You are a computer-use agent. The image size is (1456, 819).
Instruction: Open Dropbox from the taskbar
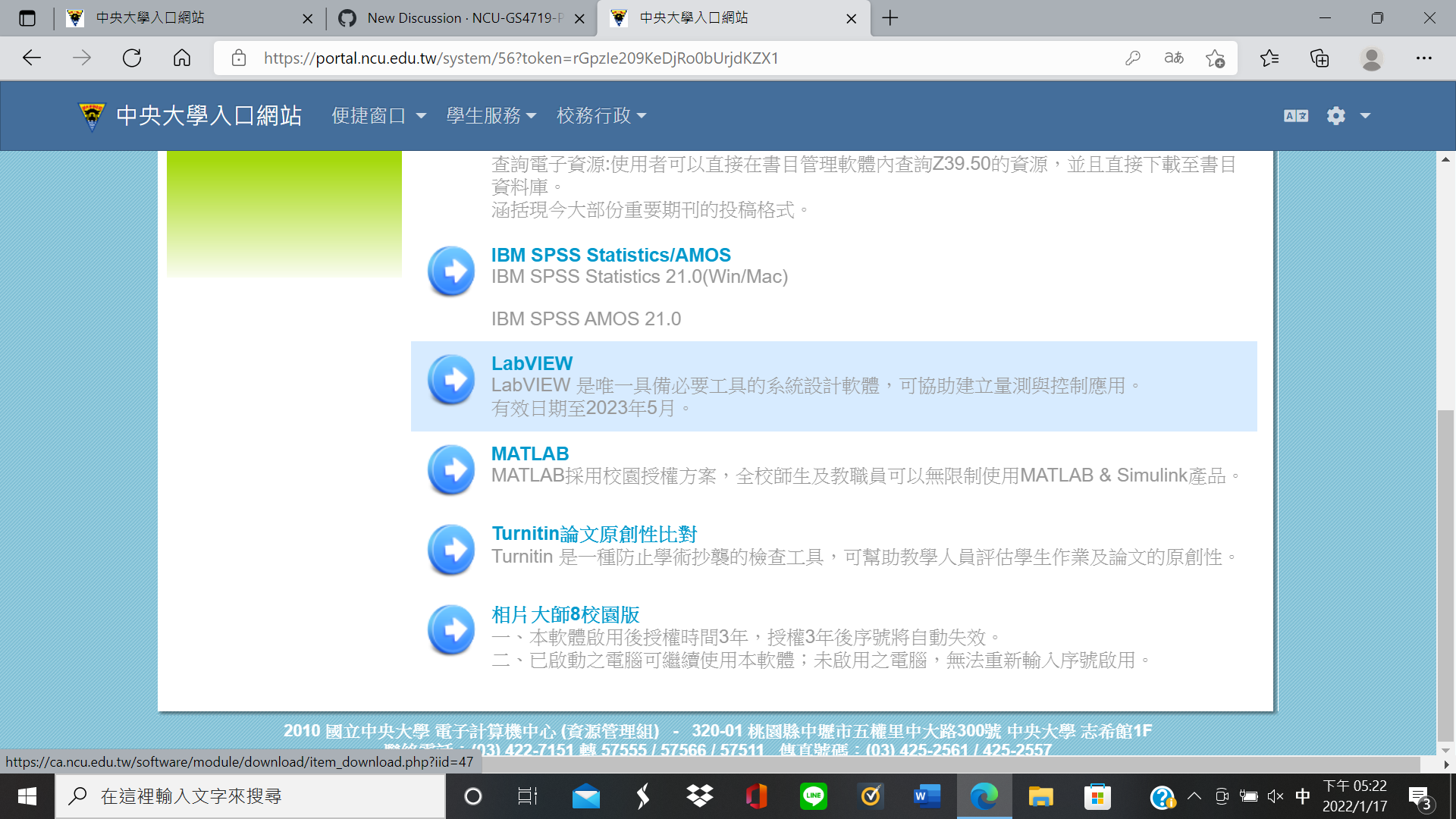[x=700, y=796]
